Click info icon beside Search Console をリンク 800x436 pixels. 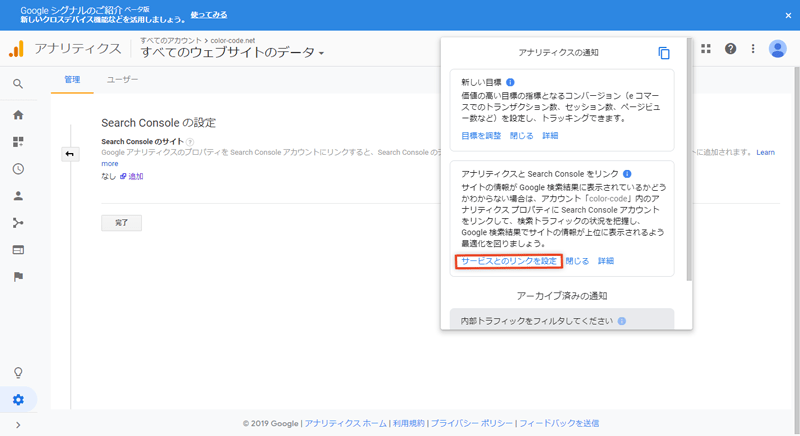pos(627,174)
